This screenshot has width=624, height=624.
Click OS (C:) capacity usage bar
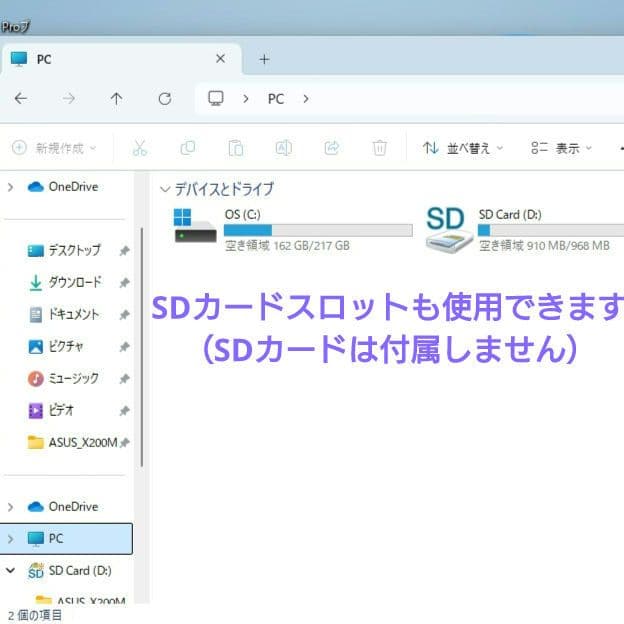[x=318, y=230]
